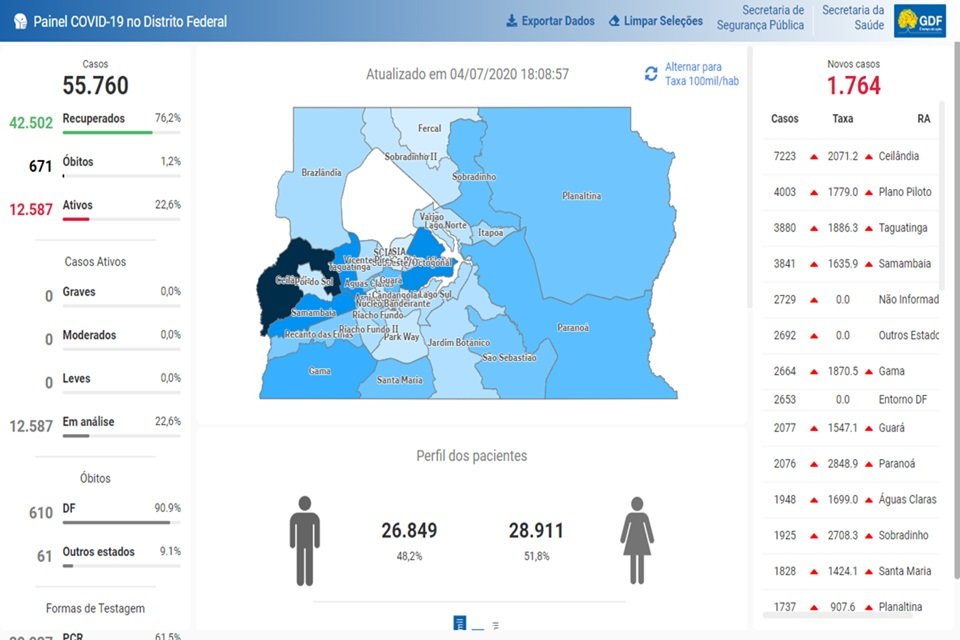Viewport: 960px width, 640px height.
Task: Click the page vertical scrollbar
Action: tap(956, 309)
